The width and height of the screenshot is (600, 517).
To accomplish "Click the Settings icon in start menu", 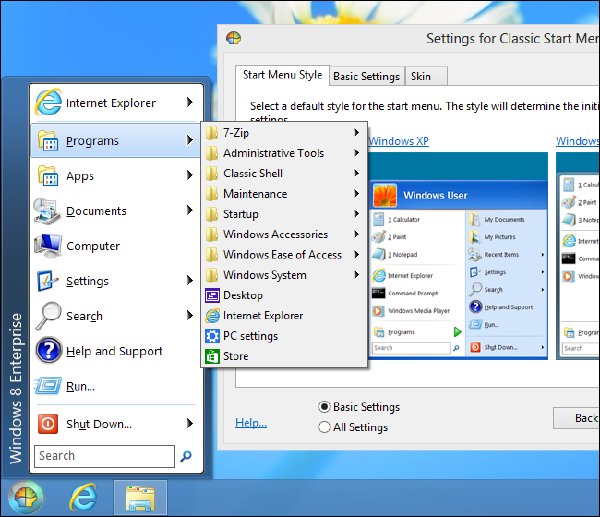I will (47, 281).
